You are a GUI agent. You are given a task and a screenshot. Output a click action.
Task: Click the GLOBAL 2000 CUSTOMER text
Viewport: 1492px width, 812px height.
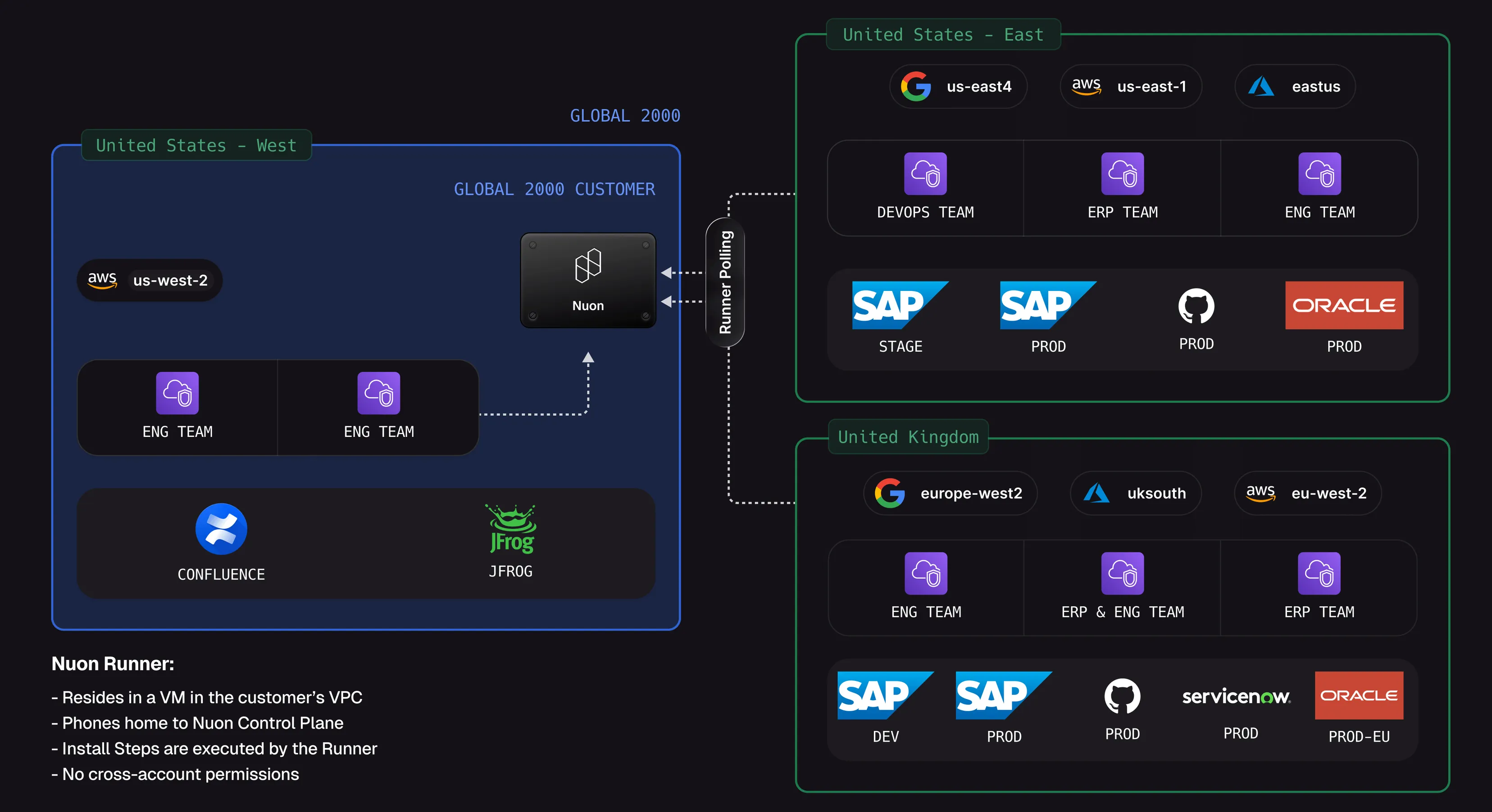[x=554, y=190]
